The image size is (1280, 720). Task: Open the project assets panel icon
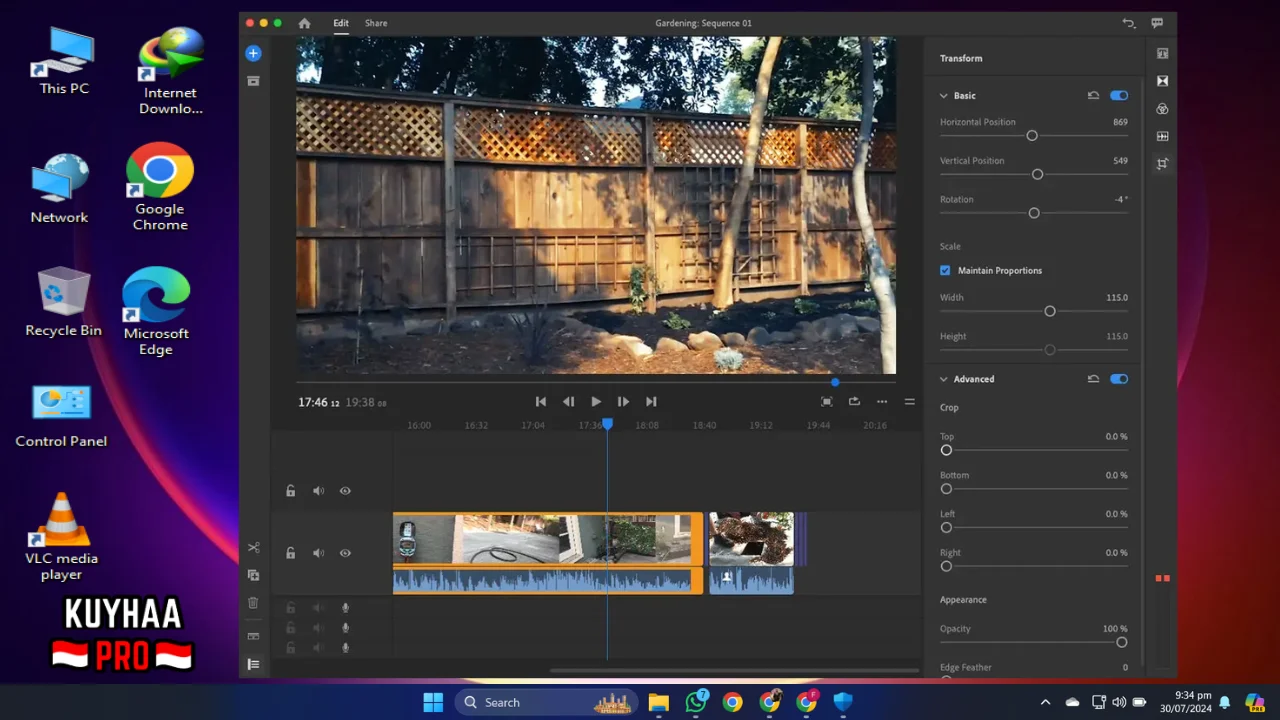253,81
